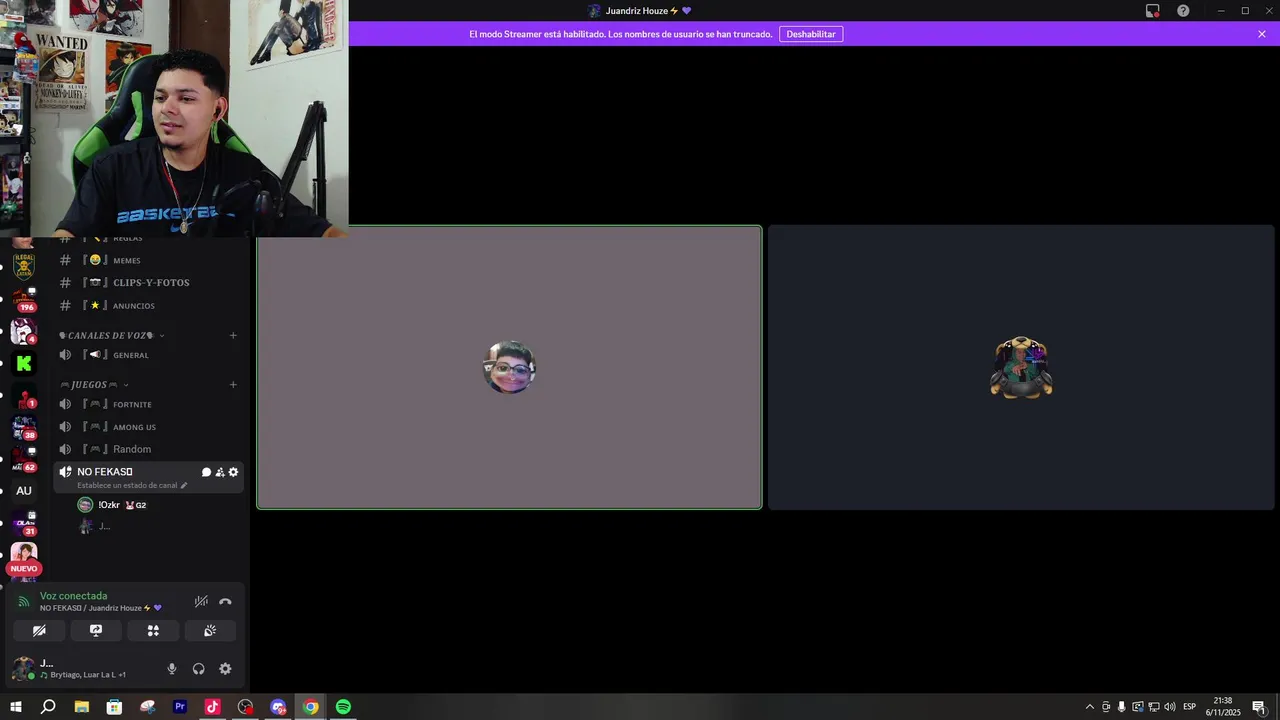Start an activity from voice panel
Viewport: 1280px width, 720px height.
click(153, 631)
